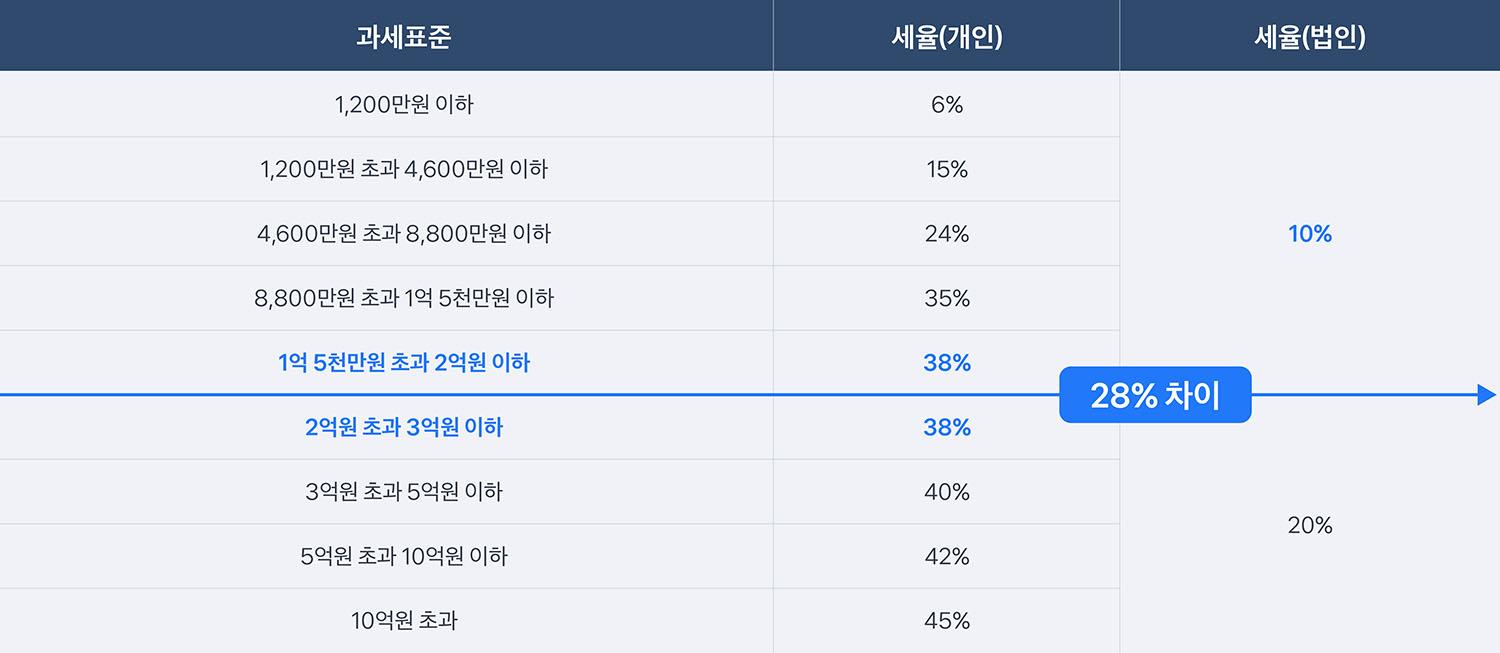Select "3억원 초과 5억원 이하" row label
The image size is (1500, 653).
point(404,492)
